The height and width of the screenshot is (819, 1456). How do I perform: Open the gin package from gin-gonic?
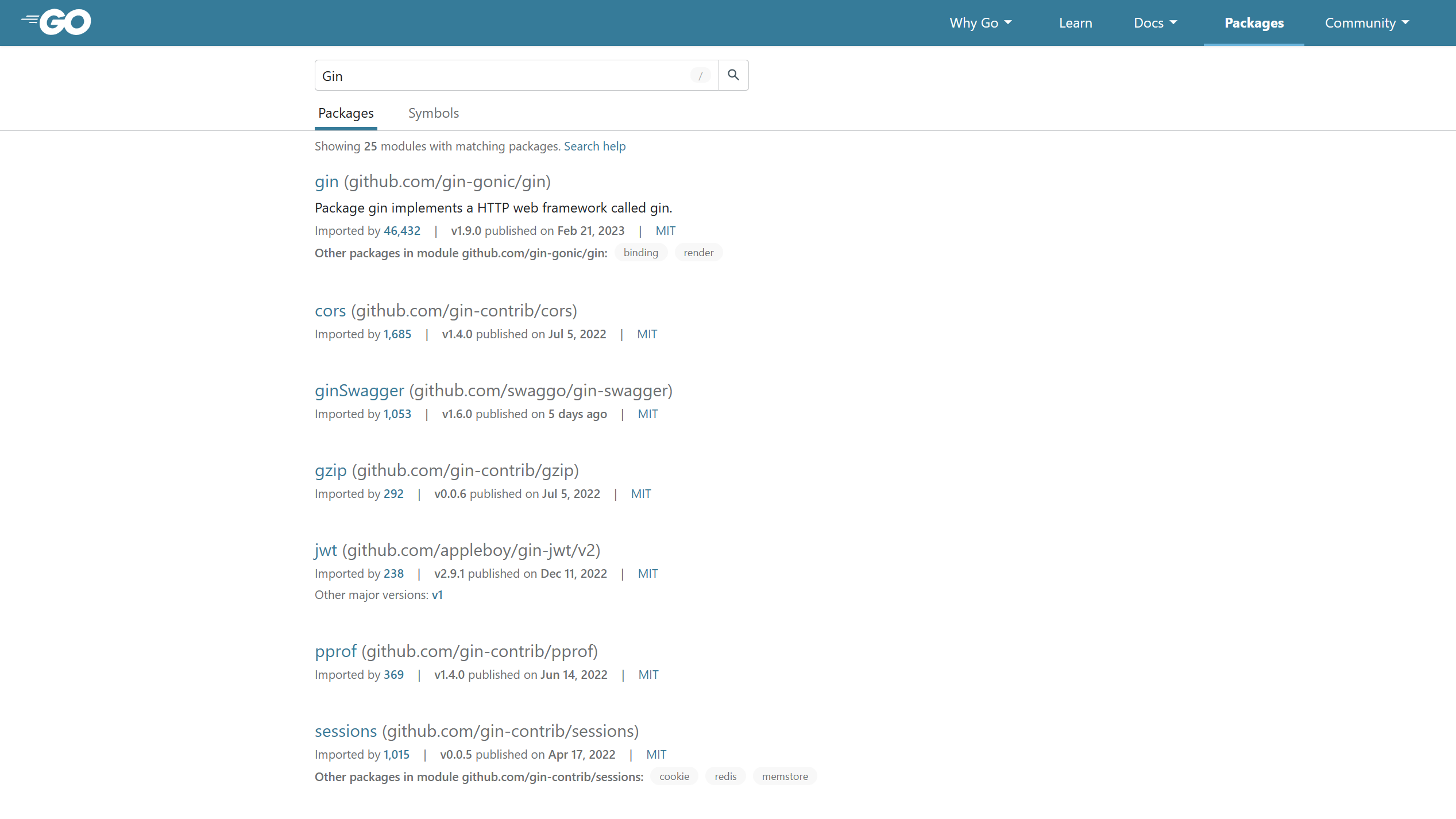pyautogui.click(x=326, y=181)
